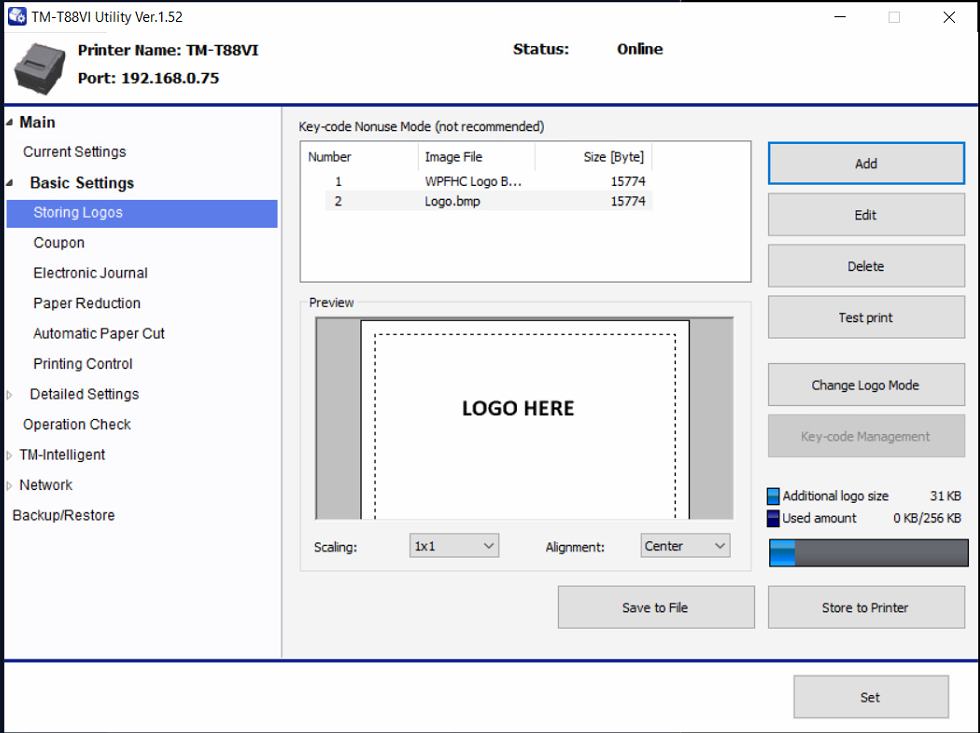Viewport: 980px width, 733px height.
Task: Select Storing Logos in the sidebar
Action: click(x=142, y=213)
